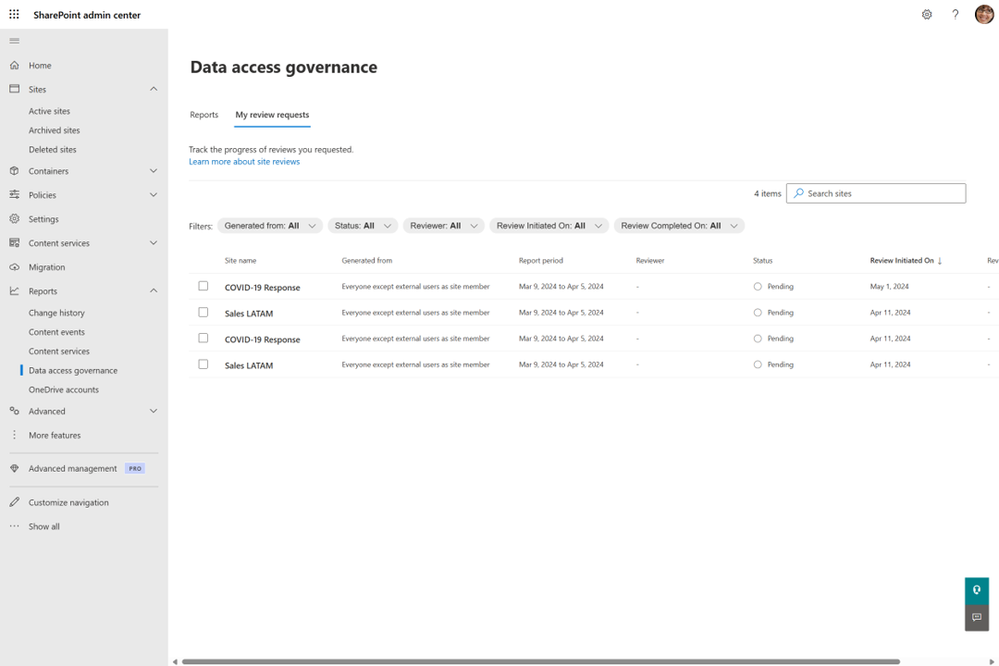Viewport: 999px width, 666px height.
Task: Open OneDrive accounts in sidebar
Action: pos(64,389)
